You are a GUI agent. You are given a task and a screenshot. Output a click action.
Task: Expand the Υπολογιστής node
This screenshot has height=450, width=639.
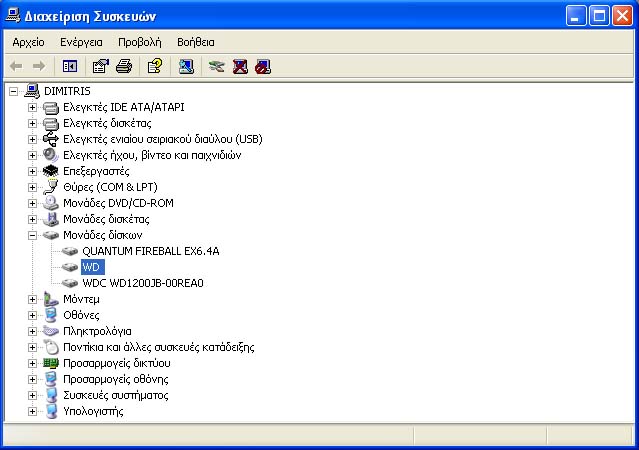[32, 411]
